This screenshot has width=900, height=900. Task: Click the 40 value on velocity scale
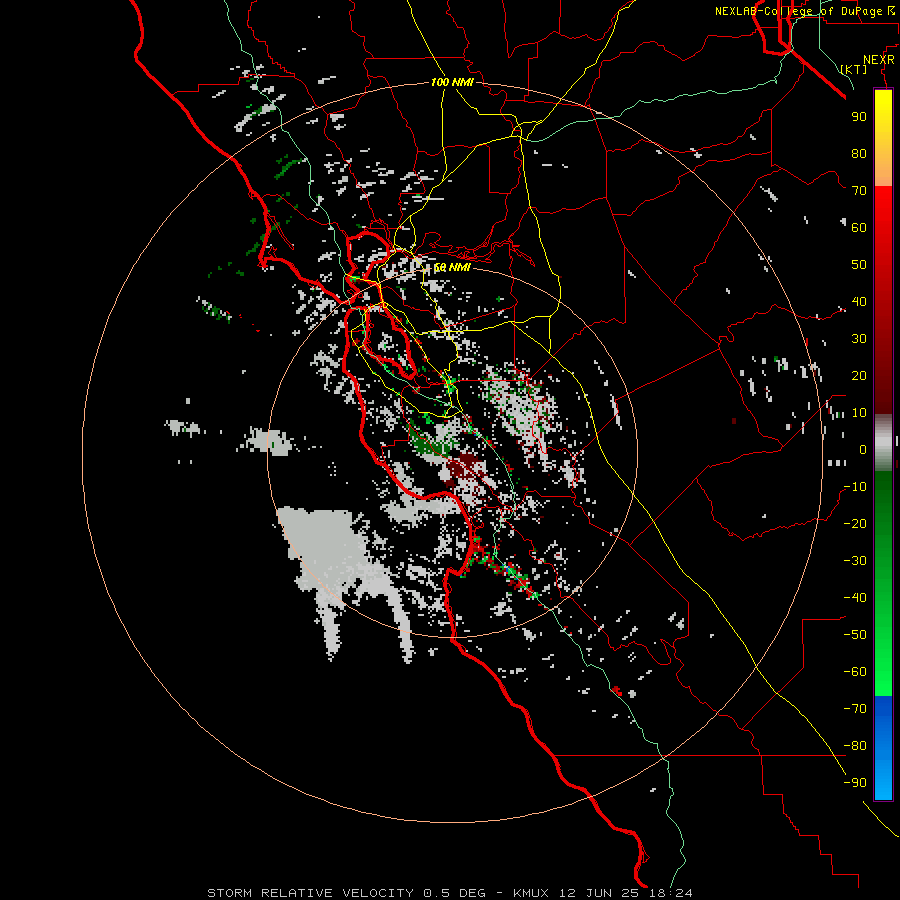[859, 302]
